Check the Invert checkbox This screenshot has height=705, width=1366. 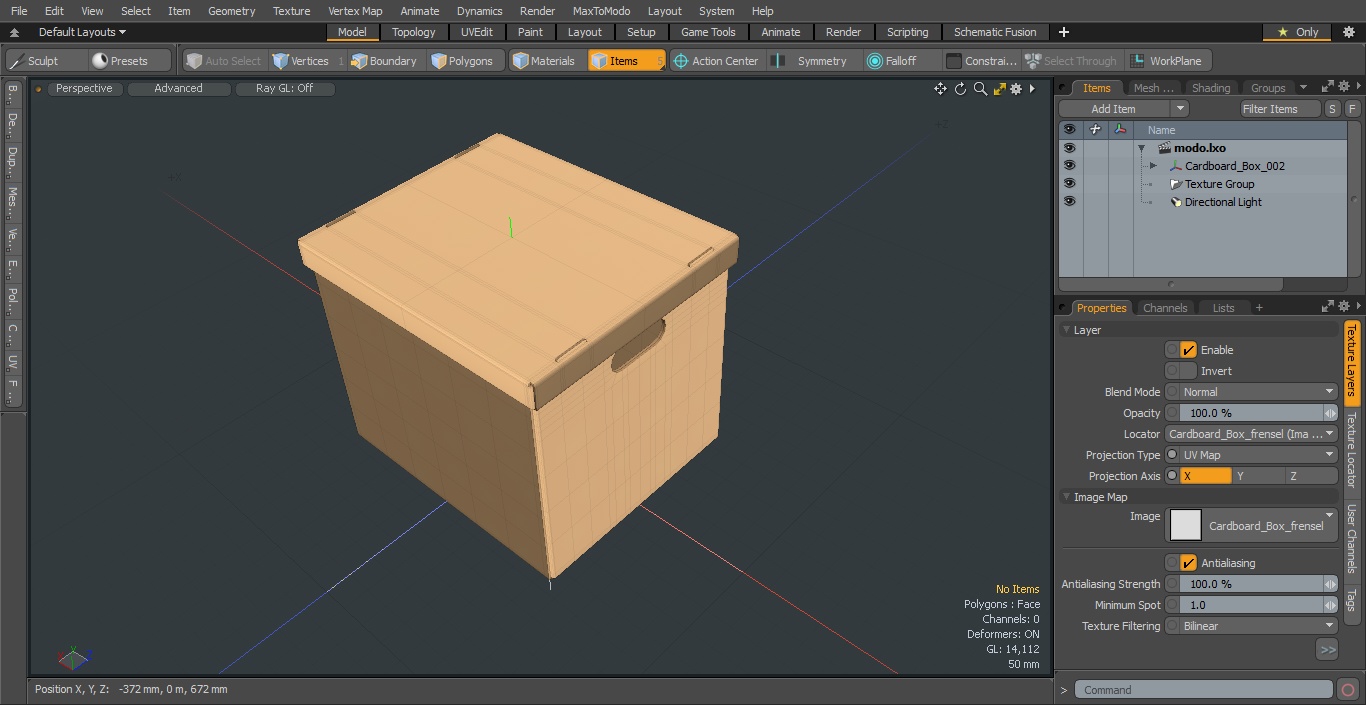1188,371
